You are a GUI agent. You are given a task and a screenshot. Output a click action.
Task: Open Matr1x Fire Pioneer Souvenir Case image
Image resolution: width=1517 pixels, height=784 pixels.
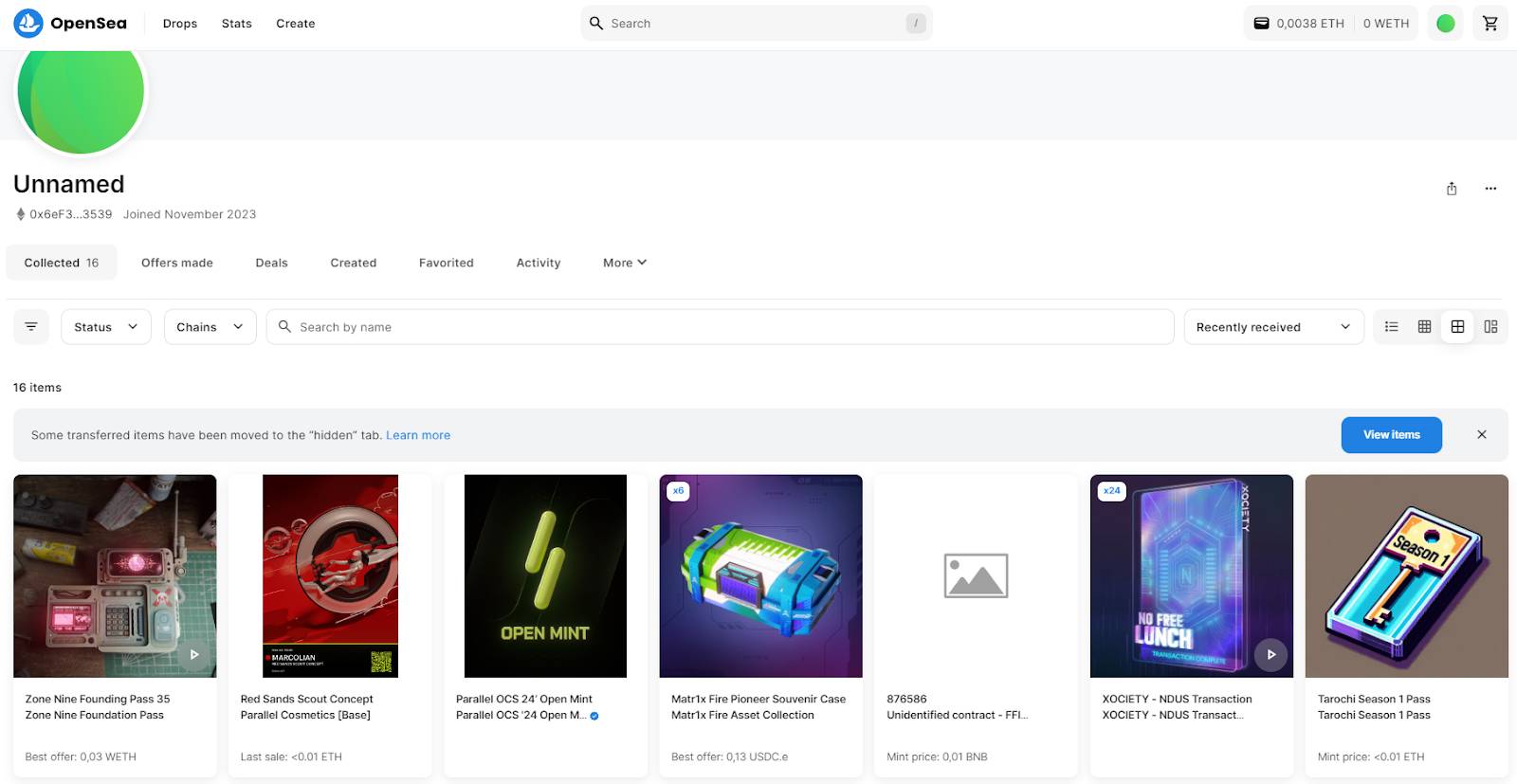(760, 575)
